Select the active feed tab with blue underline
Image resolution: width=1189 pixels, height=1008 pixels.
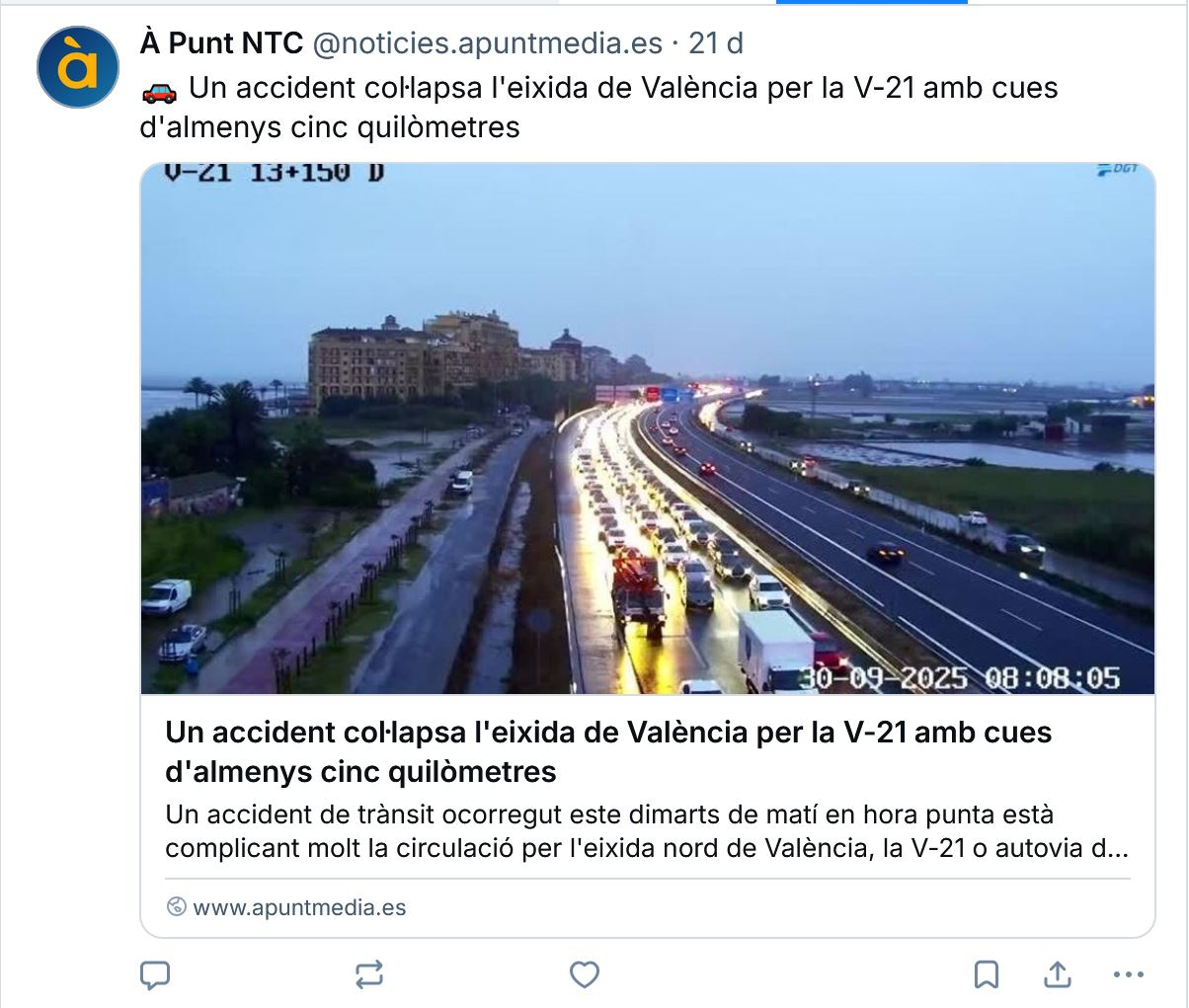pos(872,2)
